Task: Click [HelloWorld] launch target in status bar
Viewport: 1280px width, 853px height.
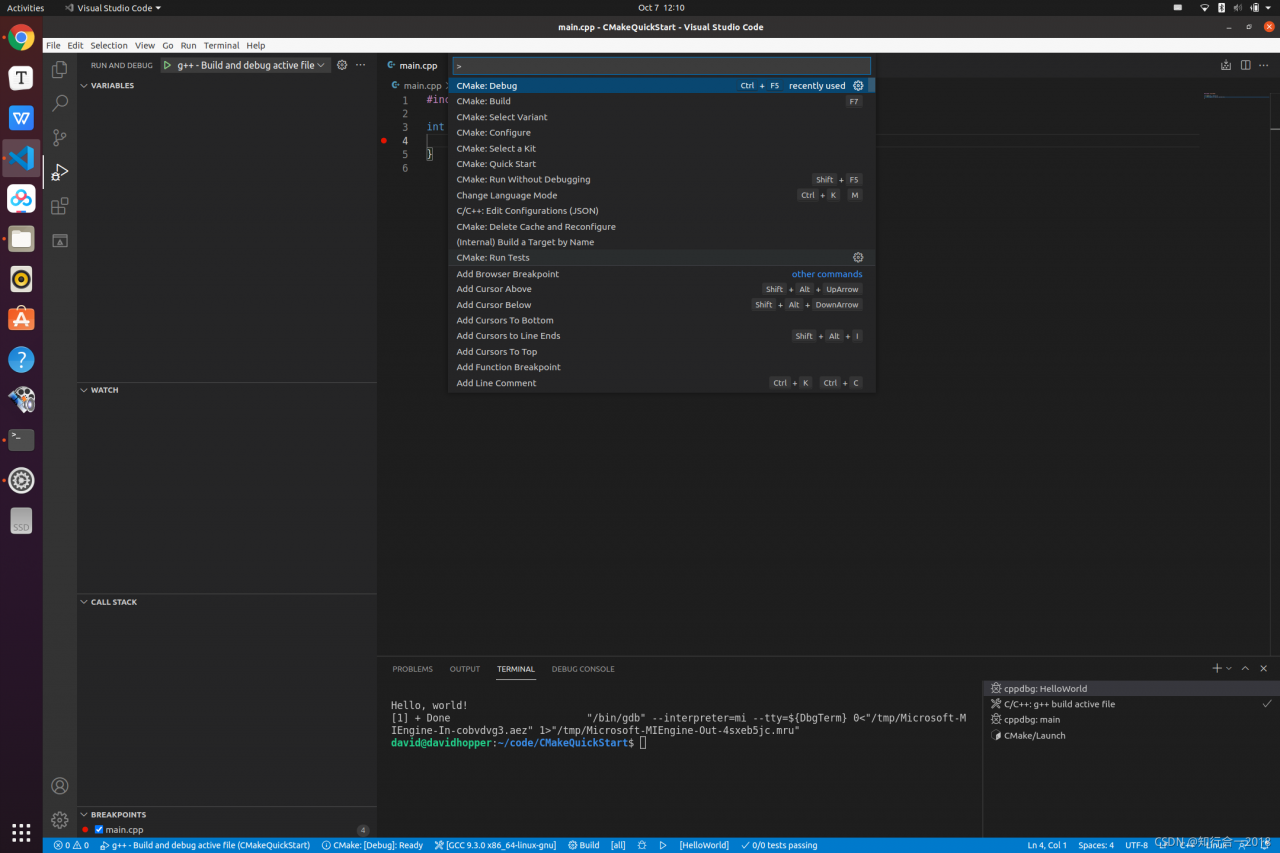Action: click(704, 845)
